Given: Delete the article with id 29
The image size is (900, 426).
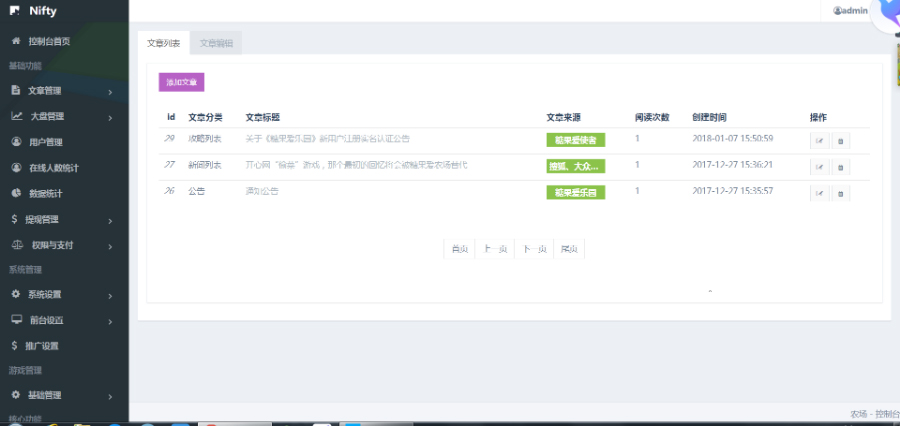Looking at the screenshot, I should 840,141.
